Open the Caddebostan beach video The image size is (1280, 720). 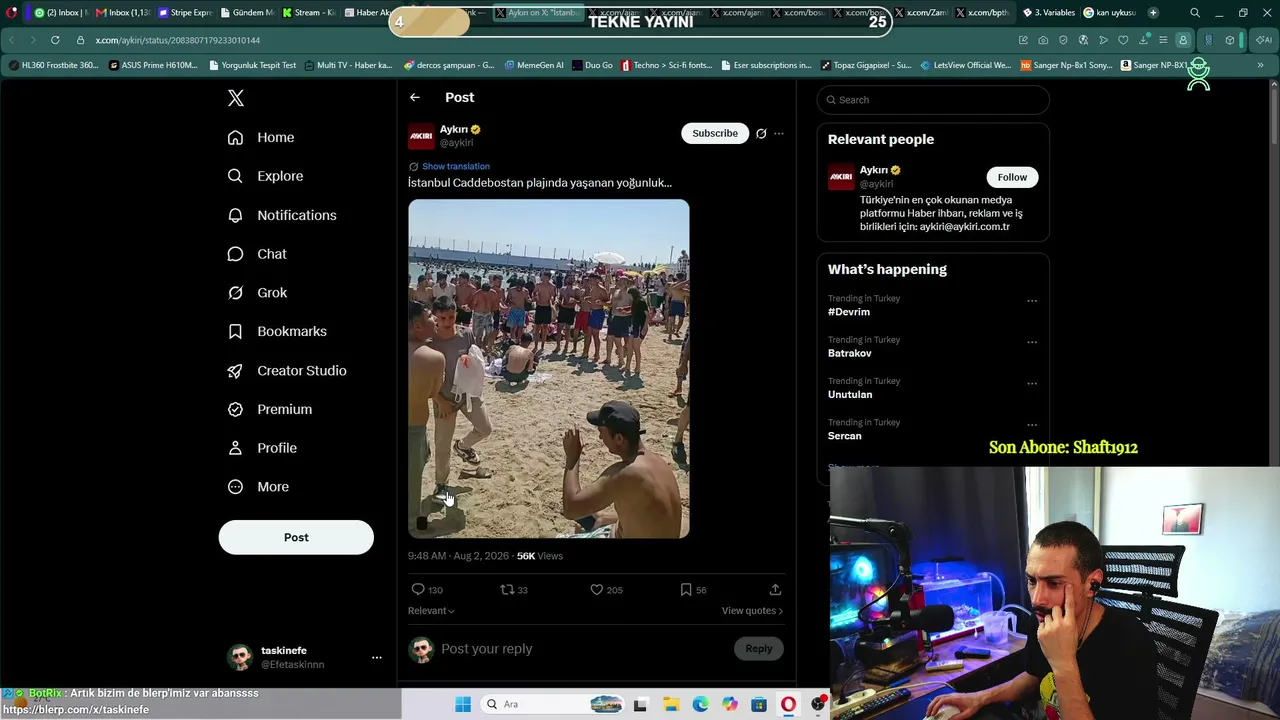[x=548, y=369]
